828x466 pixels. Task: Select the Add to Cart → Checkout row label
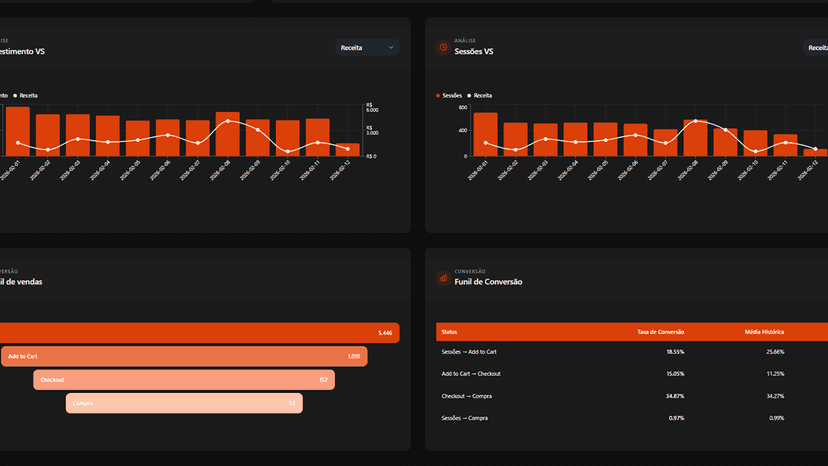(471, 374)
